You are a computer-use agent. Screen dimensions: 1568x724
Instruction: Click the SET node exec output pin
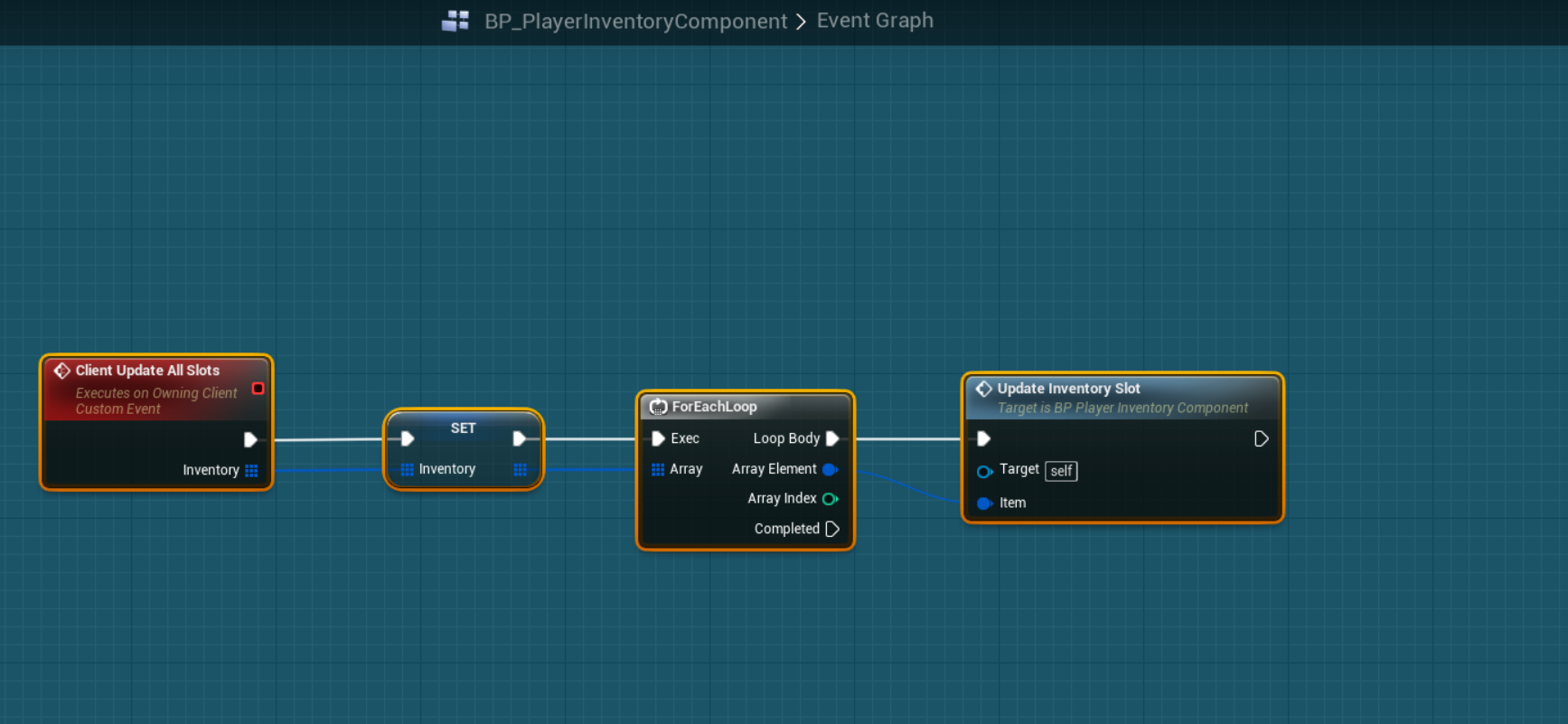click(x=519, y=438)
